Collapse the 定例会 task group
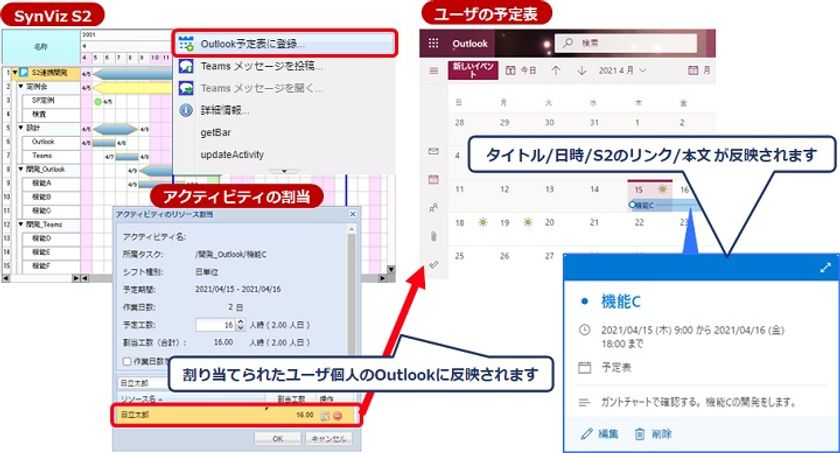840x453 pixels. [x=20, y=86]
